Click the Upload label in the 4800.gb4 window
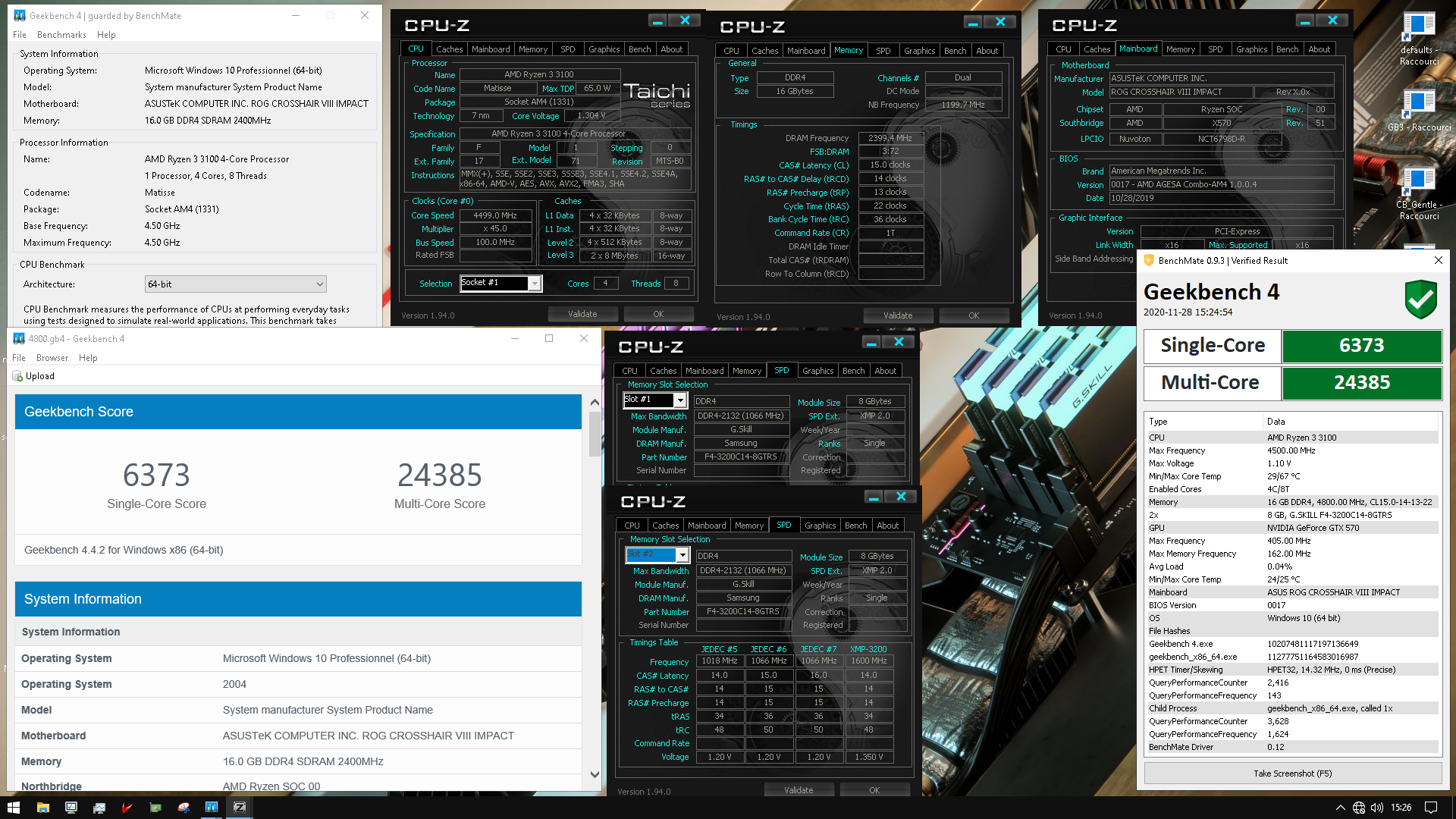Viewport: 1456px width, 819px height. (x=40, y=376)
